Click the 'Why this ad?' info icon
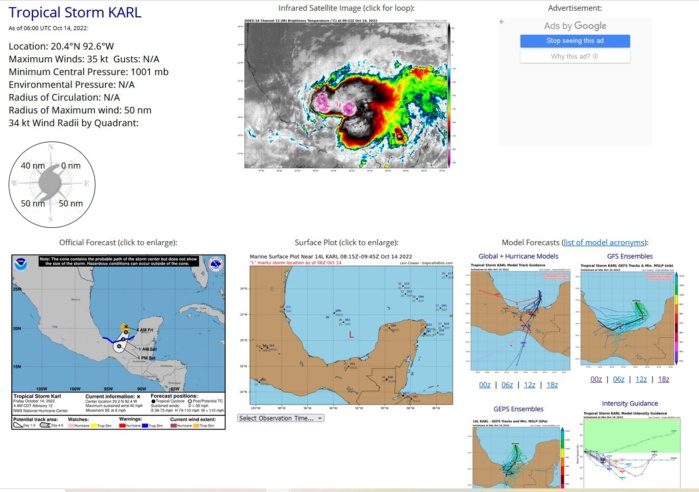699x492 pixels. pyautogui.click(x=596, y=57)
